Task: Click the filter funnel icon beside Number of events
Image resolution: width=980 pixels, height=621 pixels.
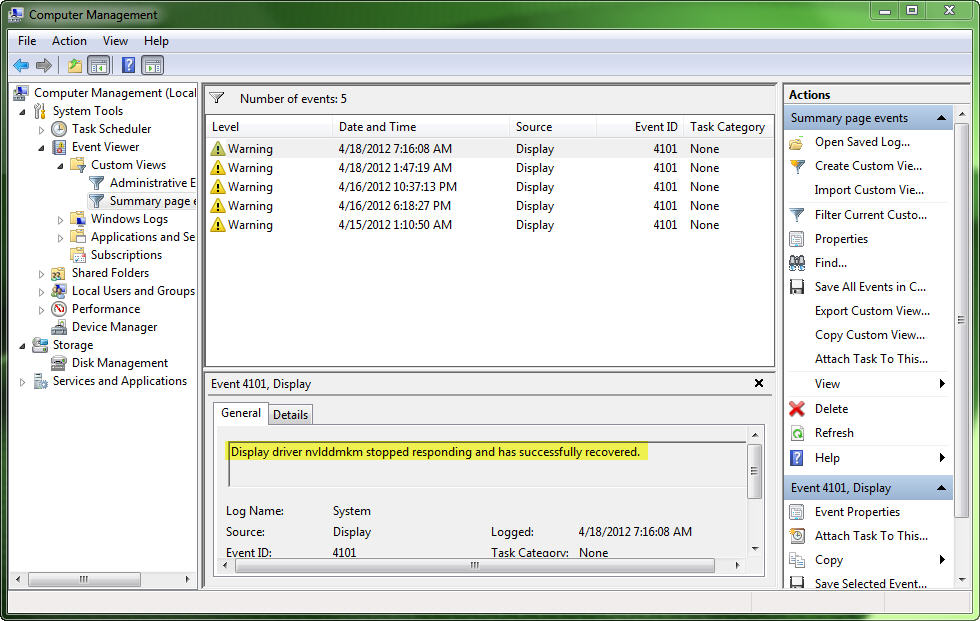Action: [x=217, y=98]
